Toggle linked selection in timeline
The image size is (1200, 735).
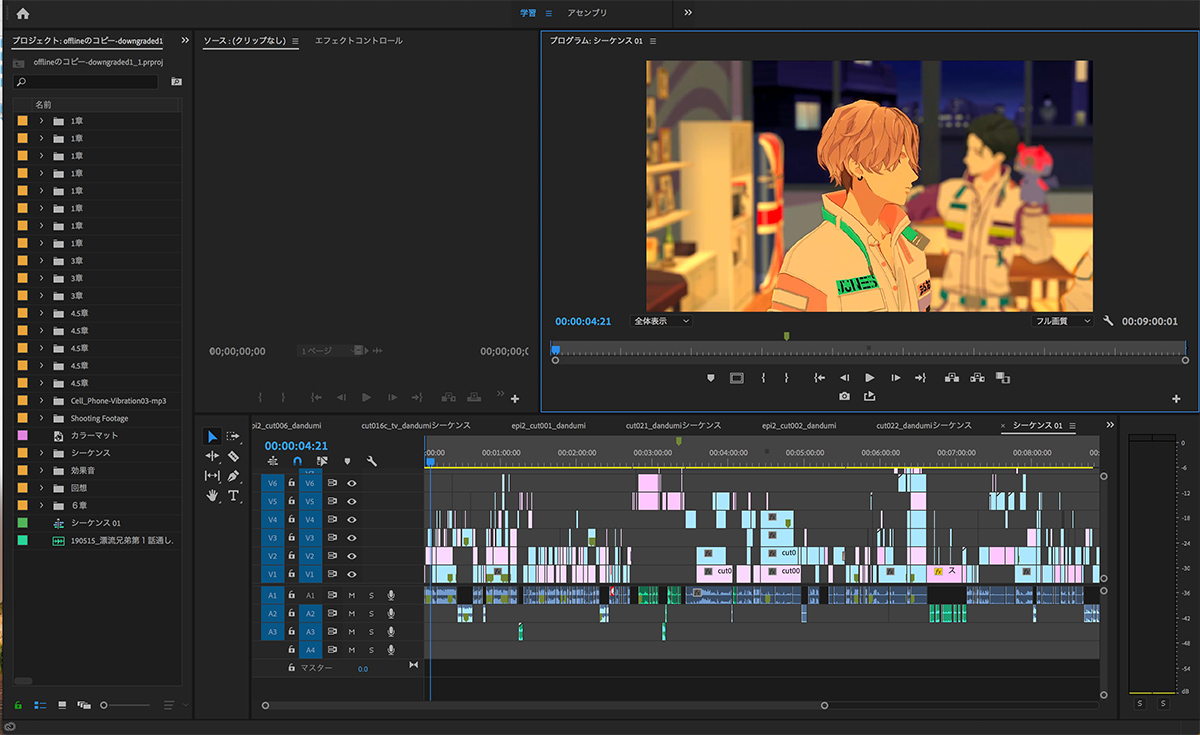[x=322, y=462]
